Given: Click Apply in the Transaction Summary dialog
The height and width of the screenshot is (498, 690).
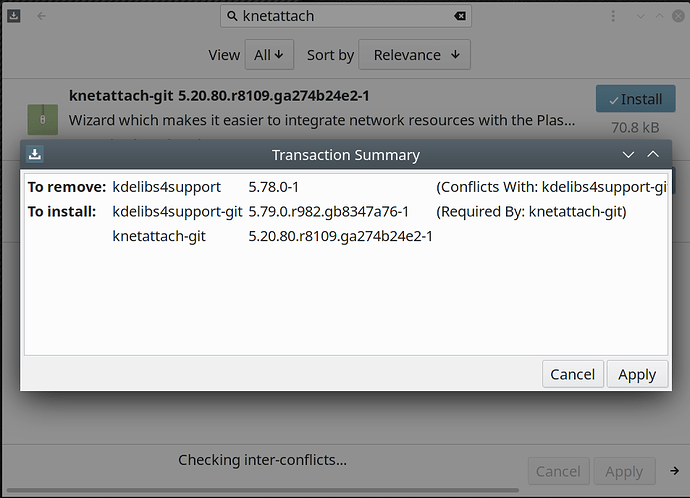Looking at the screenshot, I should click(x=637, y=374).
